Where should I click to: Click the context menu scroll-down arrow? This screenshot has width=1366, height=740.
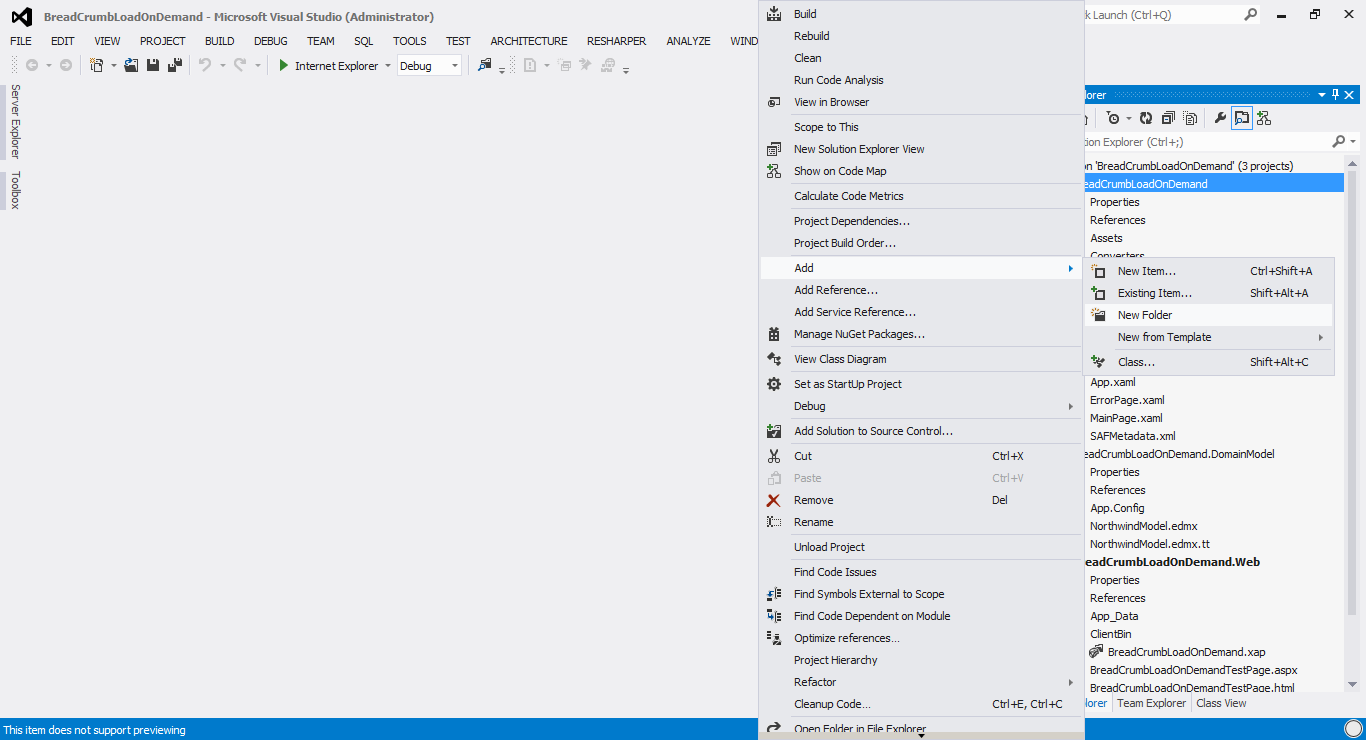[921, 735]
